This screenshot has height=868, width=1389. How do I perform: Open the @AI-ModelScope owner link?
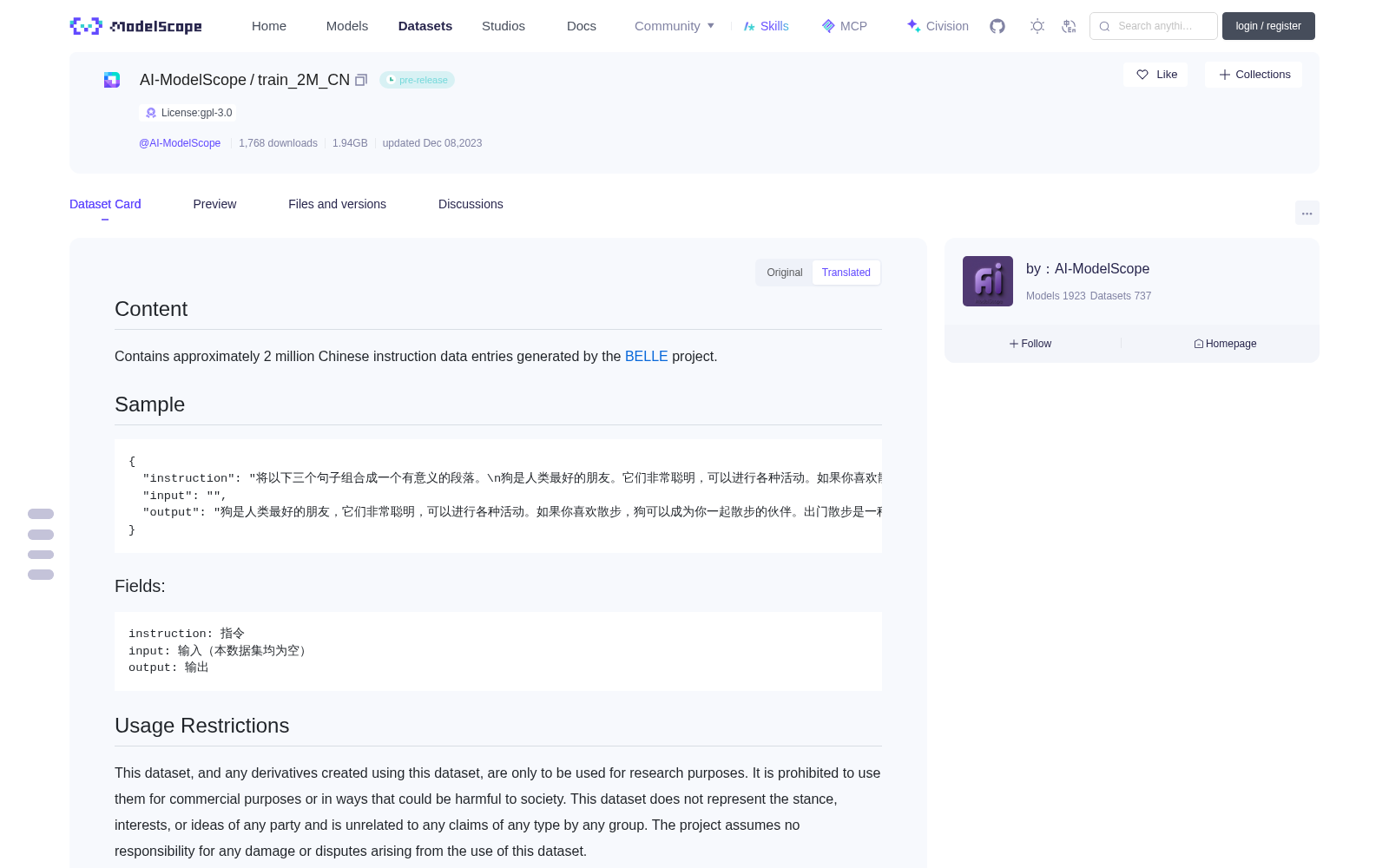pyautogui.click(x=180, y=143)
